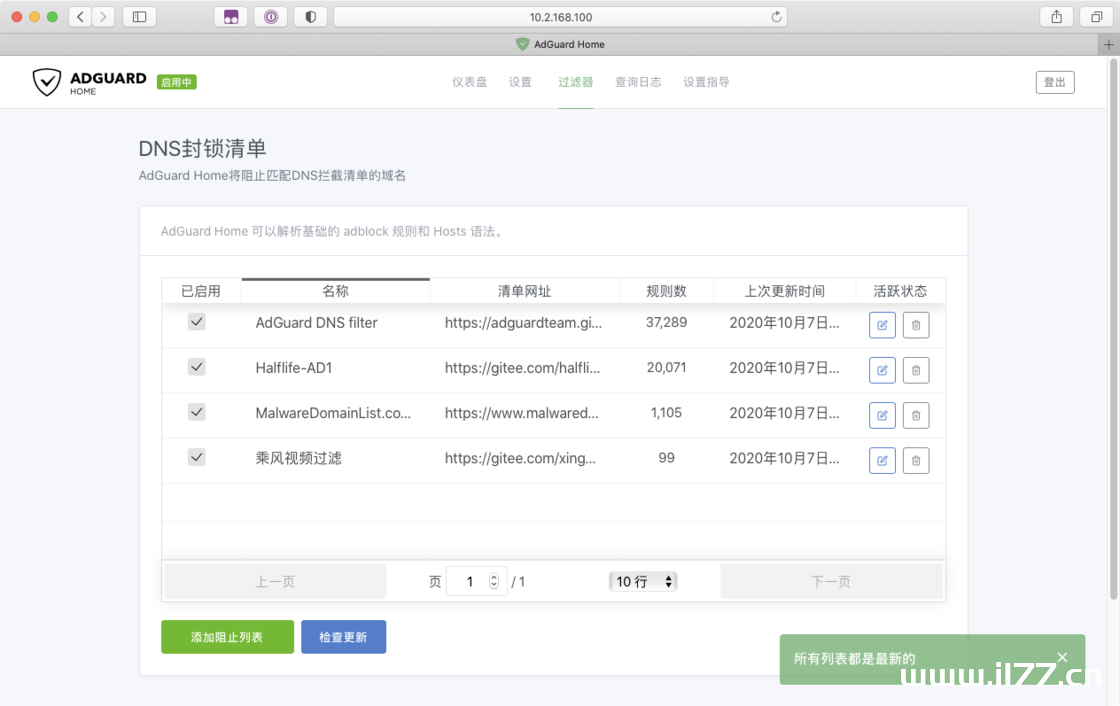Click 检查更新 button
Viewport: 1120px width, 706px height.
click(344, 637)
